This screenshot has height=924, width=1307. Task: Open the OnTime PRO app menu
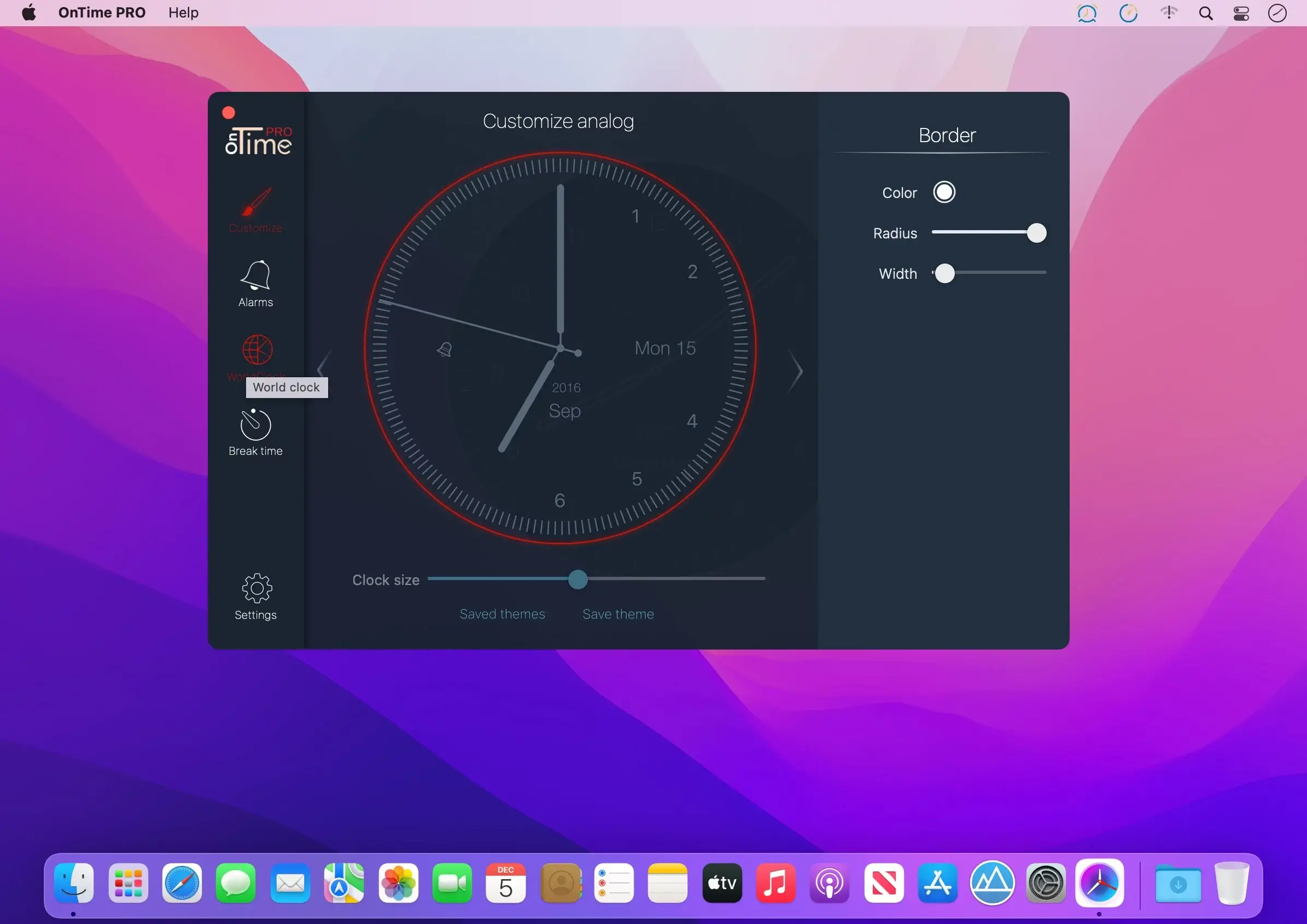point(102,13)
